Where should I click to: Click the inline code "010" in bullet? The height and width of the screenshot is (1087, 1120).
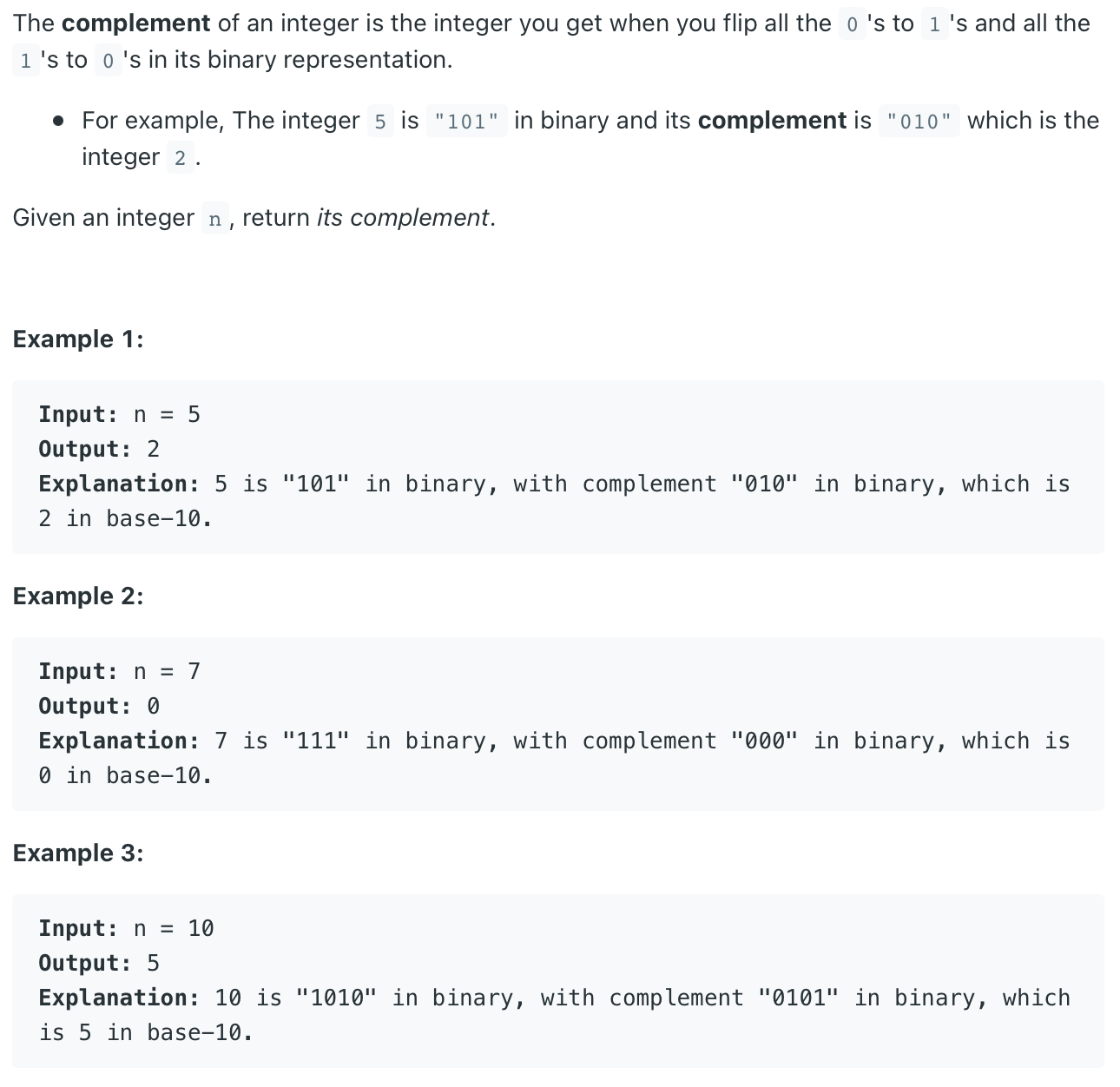click(919, 121)
